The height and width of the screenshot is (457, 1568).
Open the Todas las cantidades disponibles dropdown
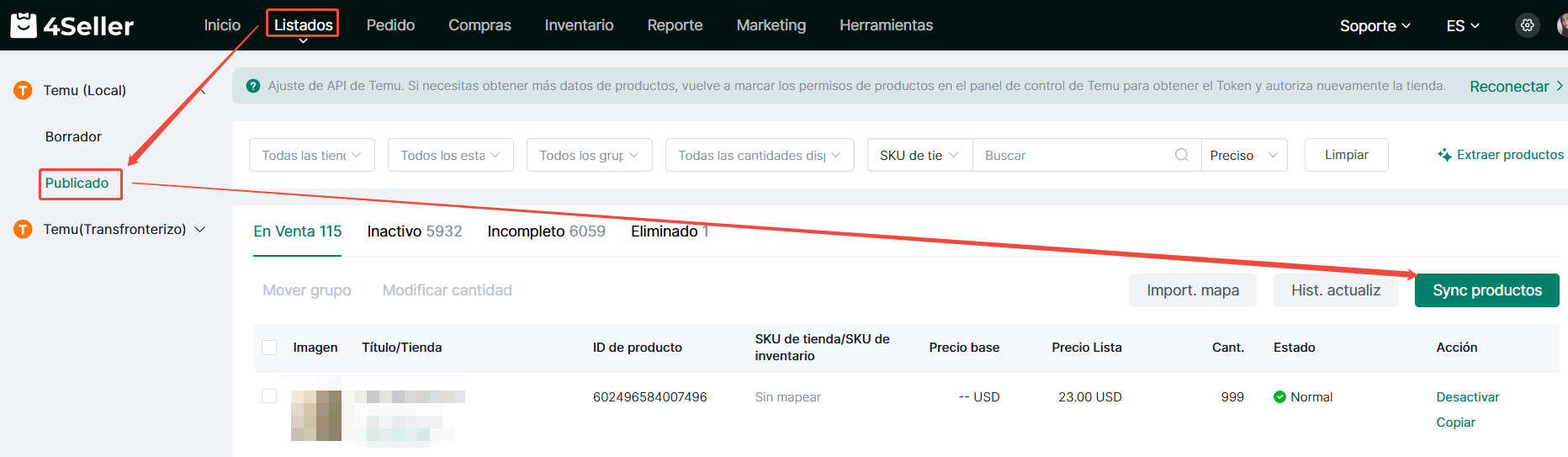click(760, 155)
